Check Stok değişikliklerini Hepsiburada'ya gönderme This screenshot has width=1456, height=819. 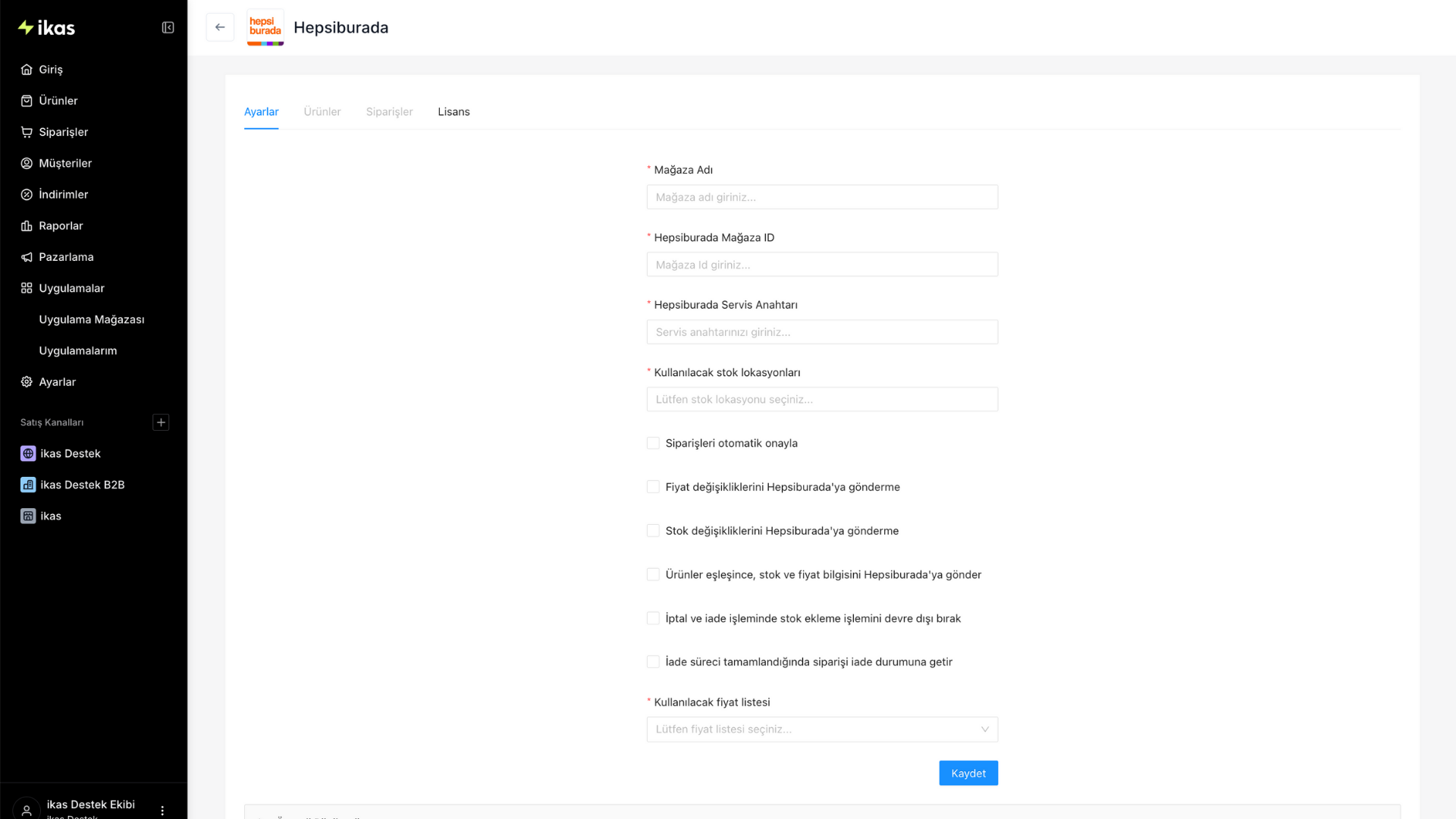point(653,531)
